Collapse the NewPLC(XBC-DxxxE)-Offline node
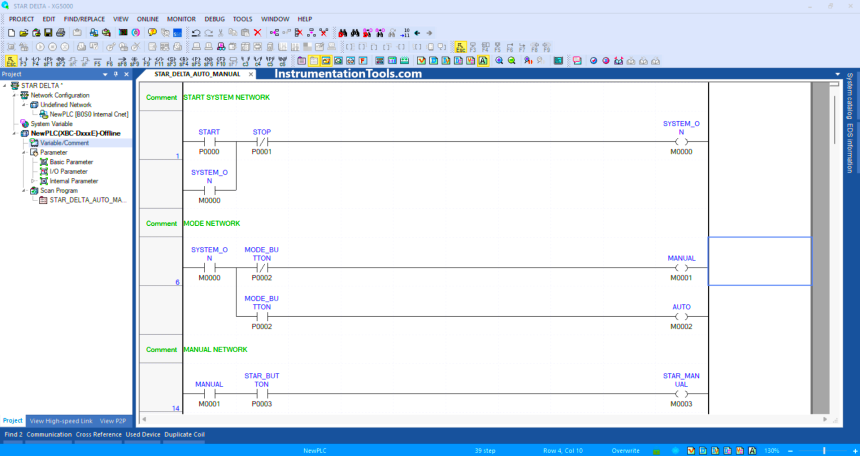This screenshot has height=456, width=860. [x=15, y=133]
